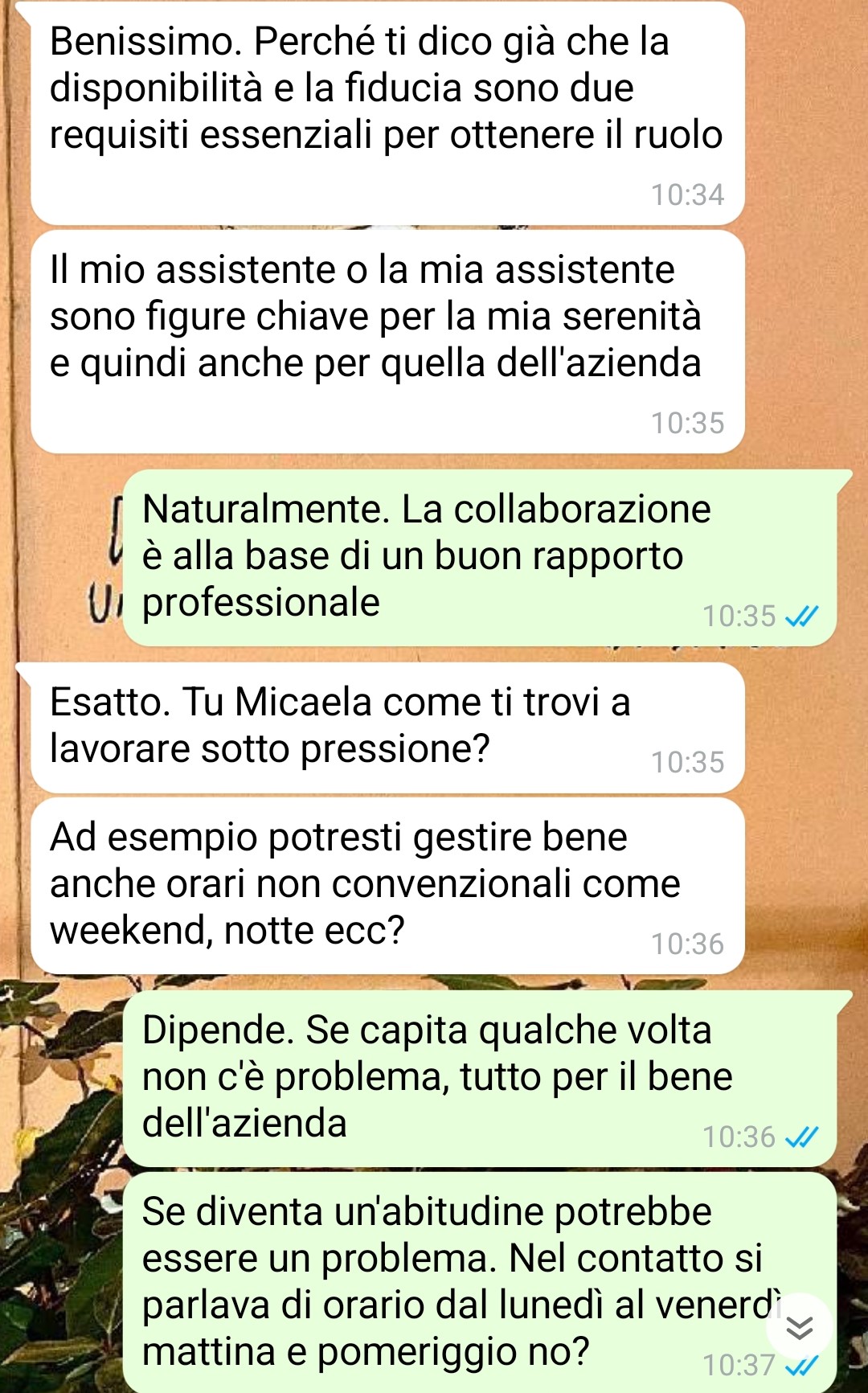Tap the reply 'Se diventa un'abitudine potrebbe'
Viewport: 868px width, 1393px height.
coord(480,1283)
